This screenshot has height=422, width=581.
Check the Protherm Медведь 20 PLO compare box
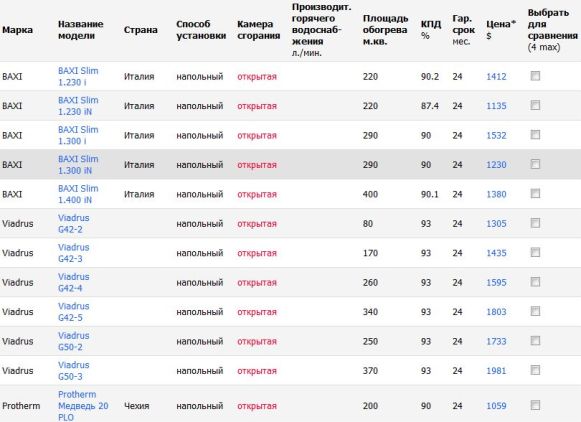coord(535,405)
